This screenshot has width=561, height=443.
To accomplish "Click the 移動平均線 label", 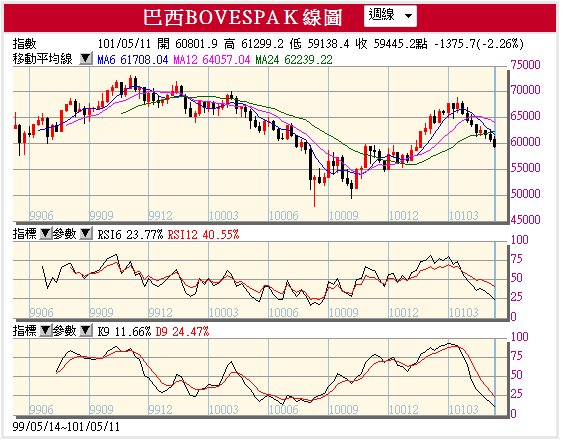I will click(x=43, y=59).
